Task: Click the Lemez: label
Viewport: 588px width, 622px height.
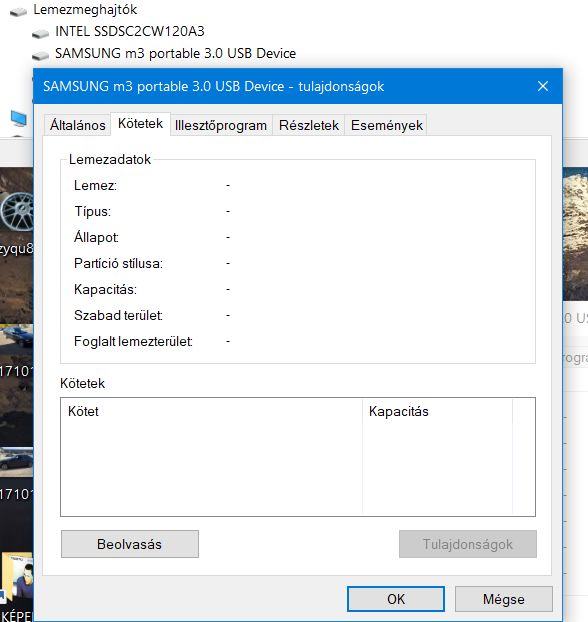Action: tap(95, 185)
